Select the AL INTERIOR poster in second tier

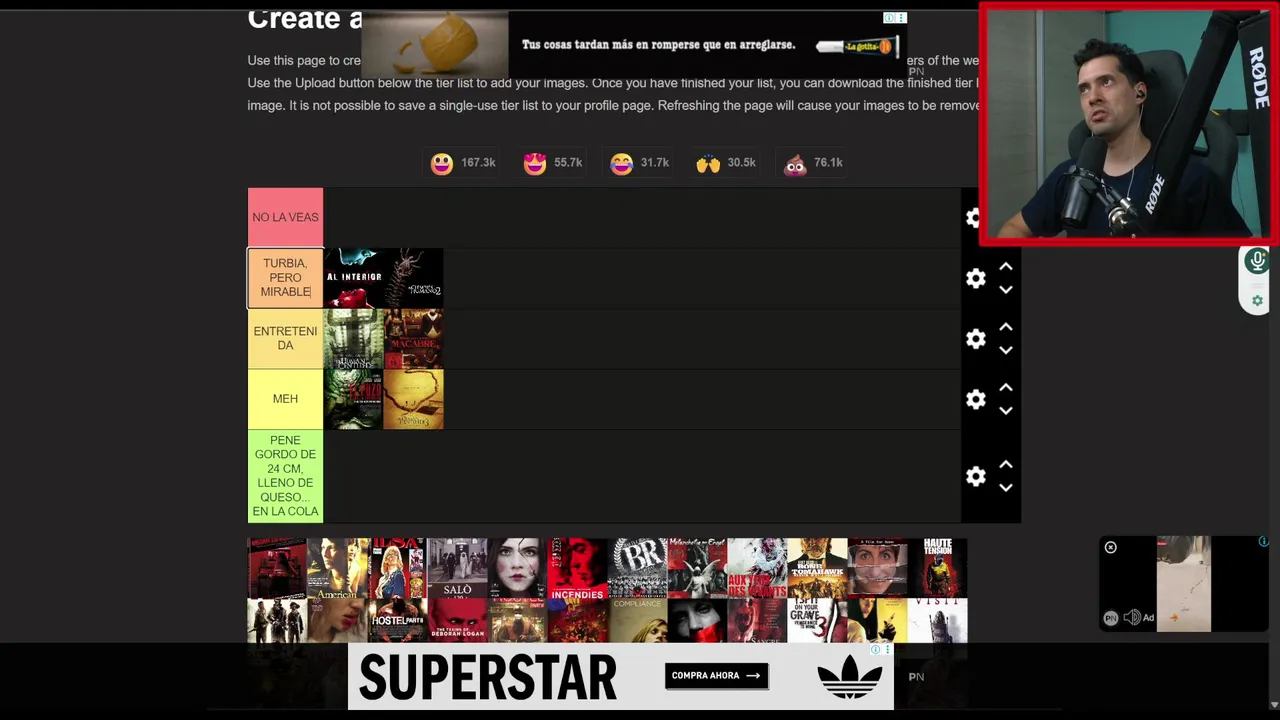tap(353, 278)
